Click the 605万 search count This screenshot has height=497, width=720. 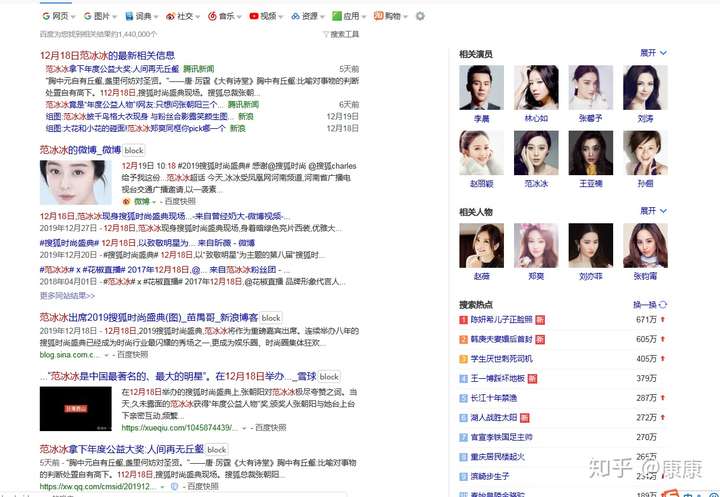[646, 339]
